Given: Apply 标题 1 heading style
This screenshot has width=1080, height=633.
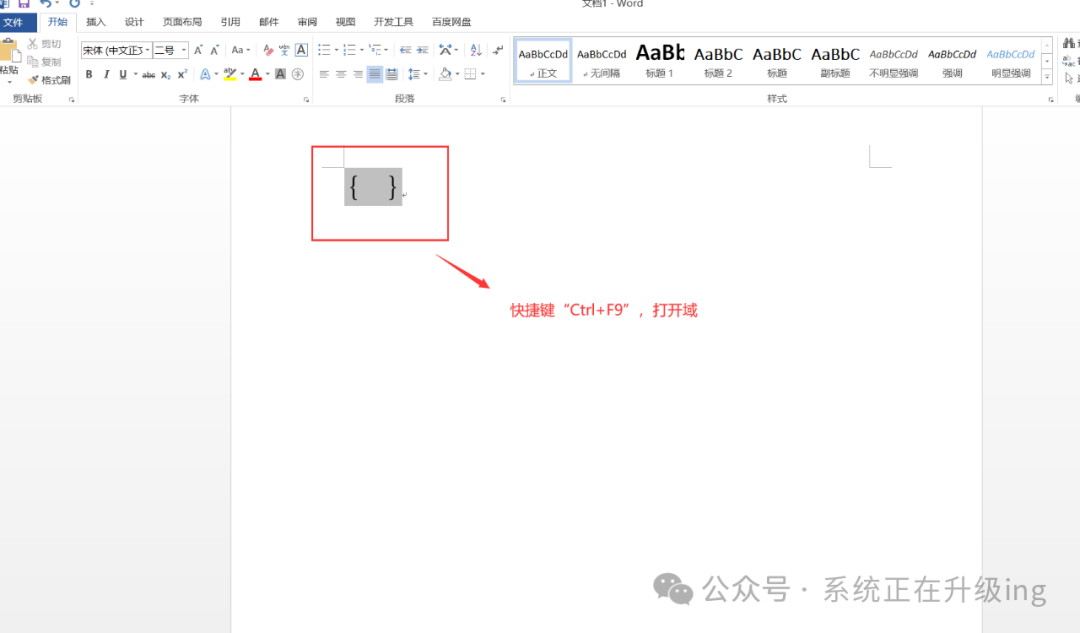Looking at the screenshot, I should click(659, 61).
